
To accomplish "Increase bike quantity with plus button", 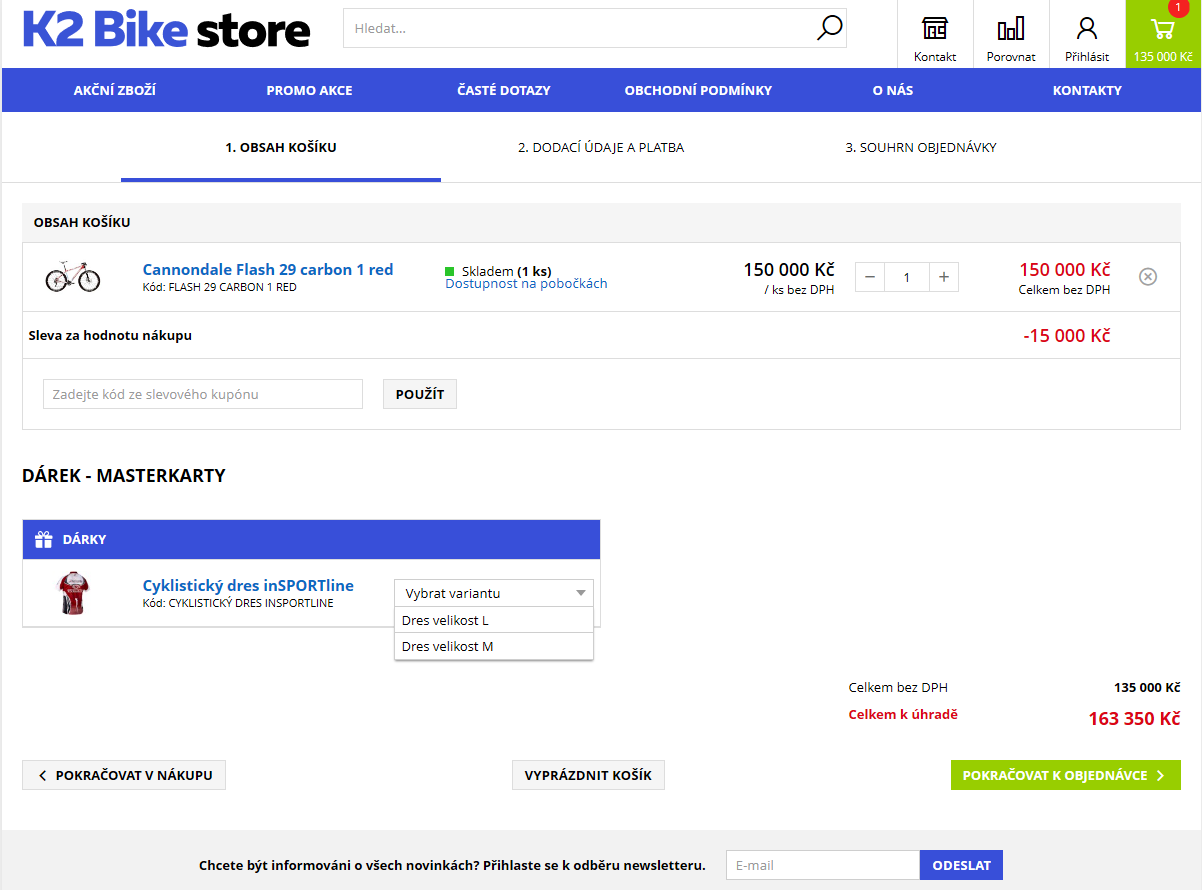I will pos(944,277).
